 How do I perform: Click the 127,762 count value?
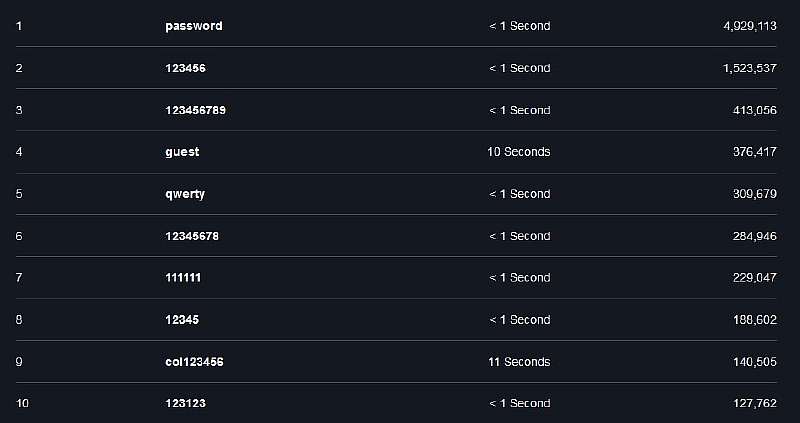point(755,403)
